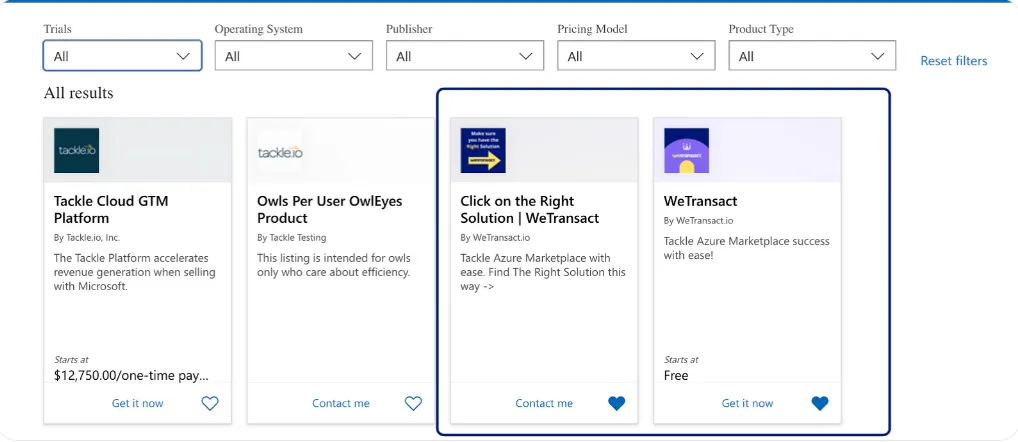Favorite the Owls Per User OwlEyes Product
Screen dimensions: 1018x442
coord(414,404)
